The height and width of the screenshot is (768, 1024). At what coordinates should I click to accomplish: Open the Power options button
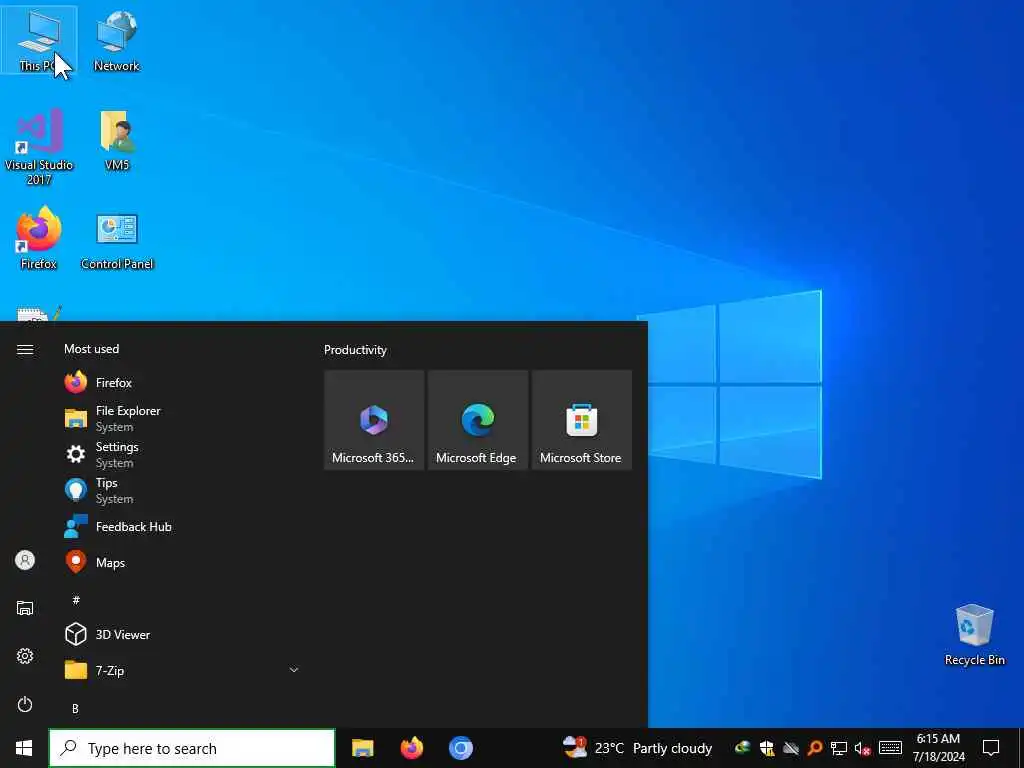click(x=25, y=704)
